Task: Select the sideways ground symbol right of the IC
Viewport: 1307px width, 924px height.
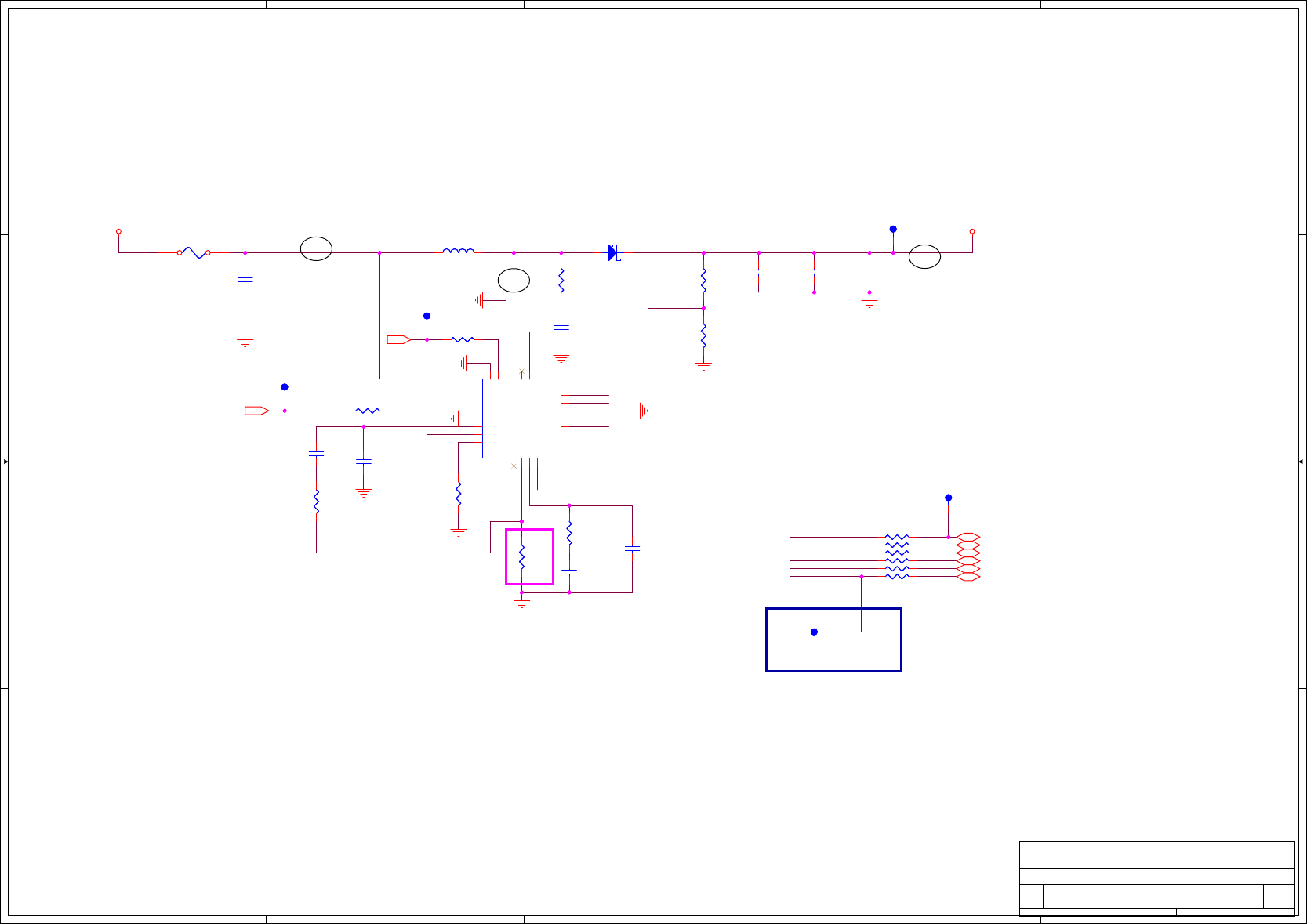Action: coord(643,411)
